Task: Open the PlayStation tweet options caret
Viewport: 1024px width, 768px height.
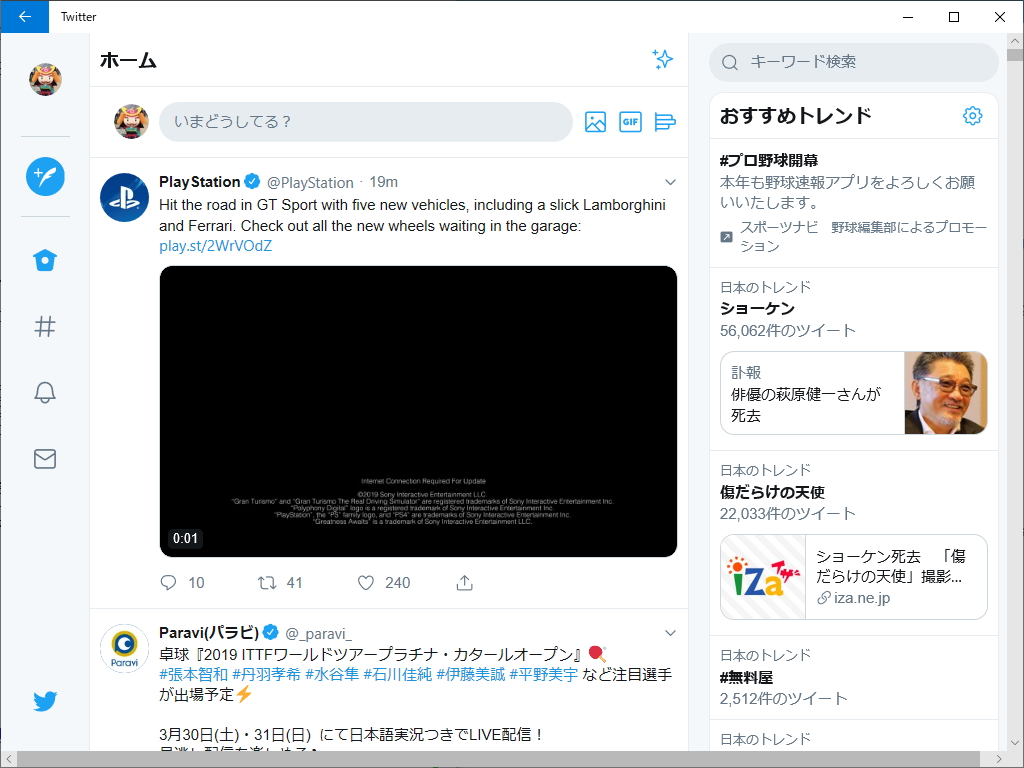Action: tap(670, 183)
